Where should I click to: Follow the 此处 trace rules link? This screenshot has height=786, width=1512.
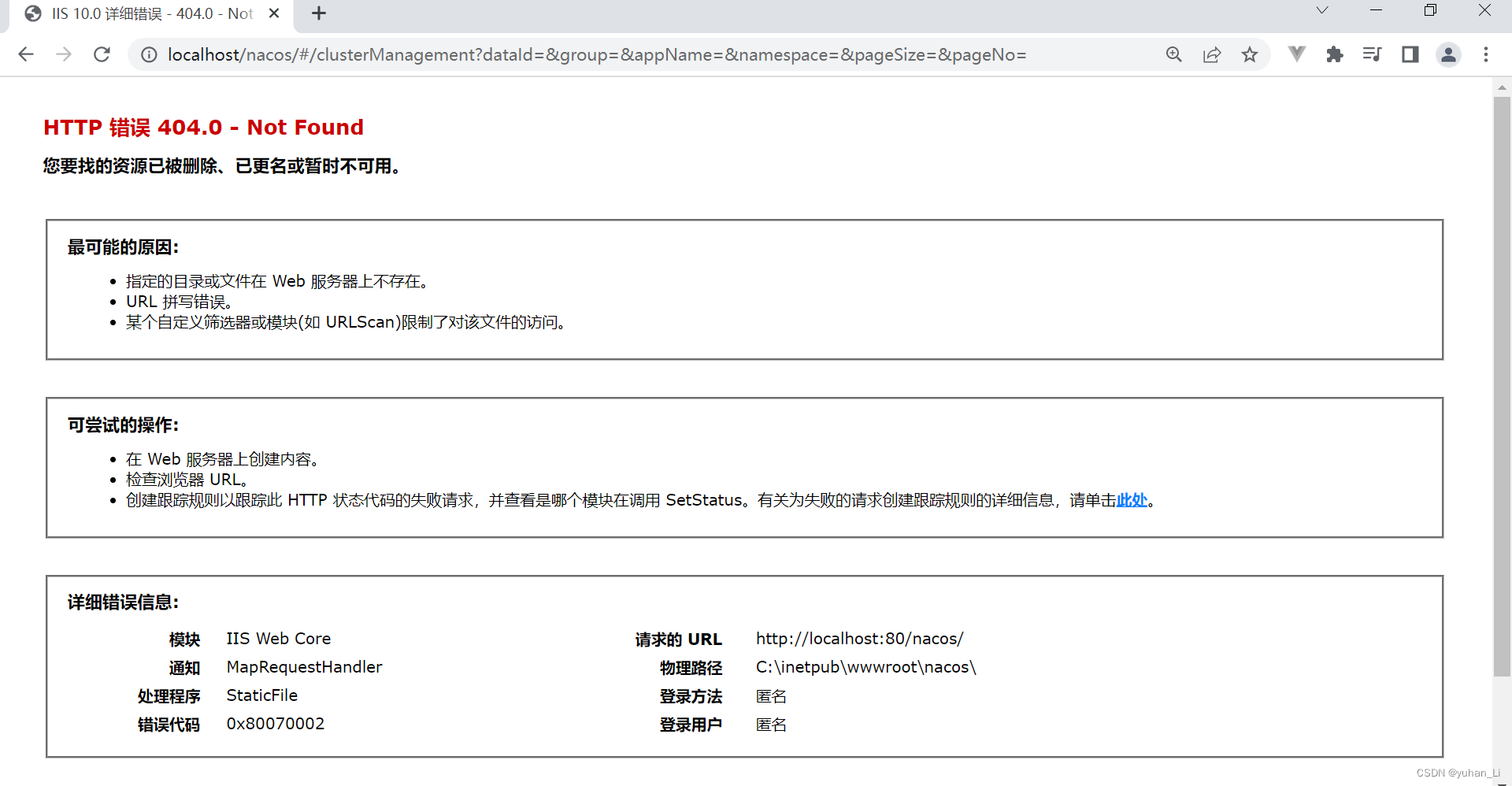click(1132, 500)
